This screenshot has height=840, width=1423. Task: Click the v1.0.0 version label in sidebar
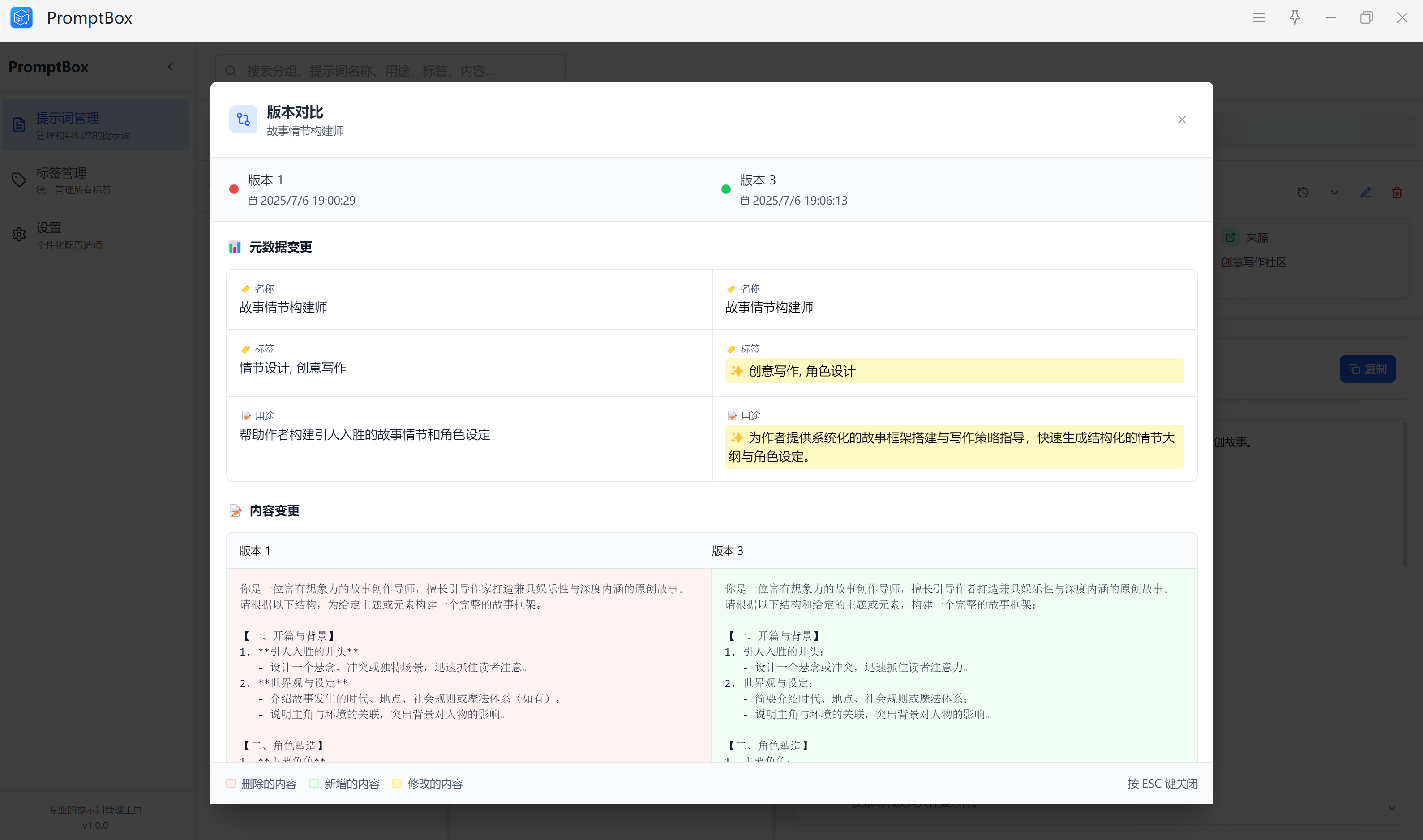pos(95,825)
